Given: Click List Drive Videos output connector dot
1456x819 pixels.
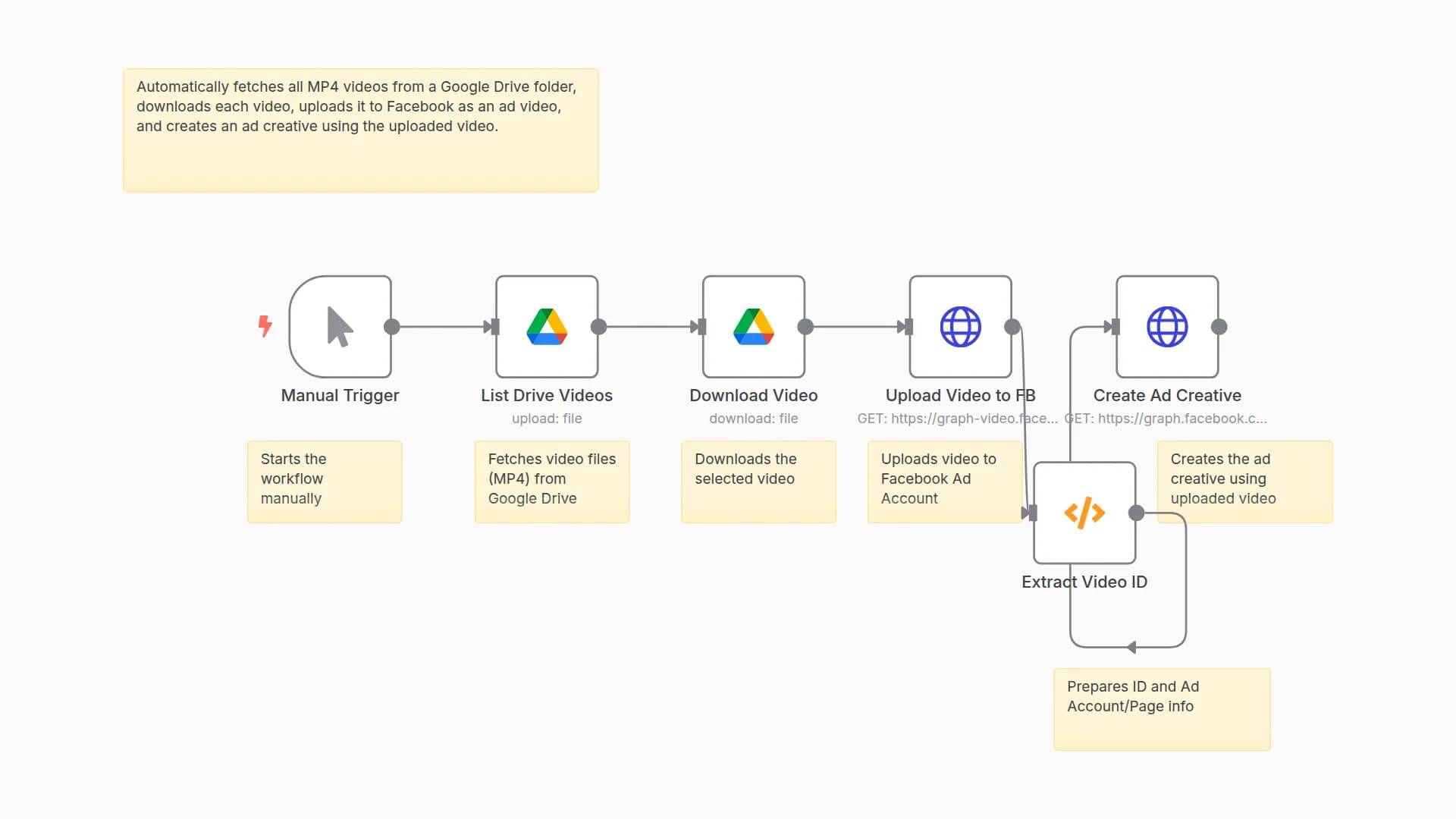Looking at the screenshot, I should click(x=598, y=327).
